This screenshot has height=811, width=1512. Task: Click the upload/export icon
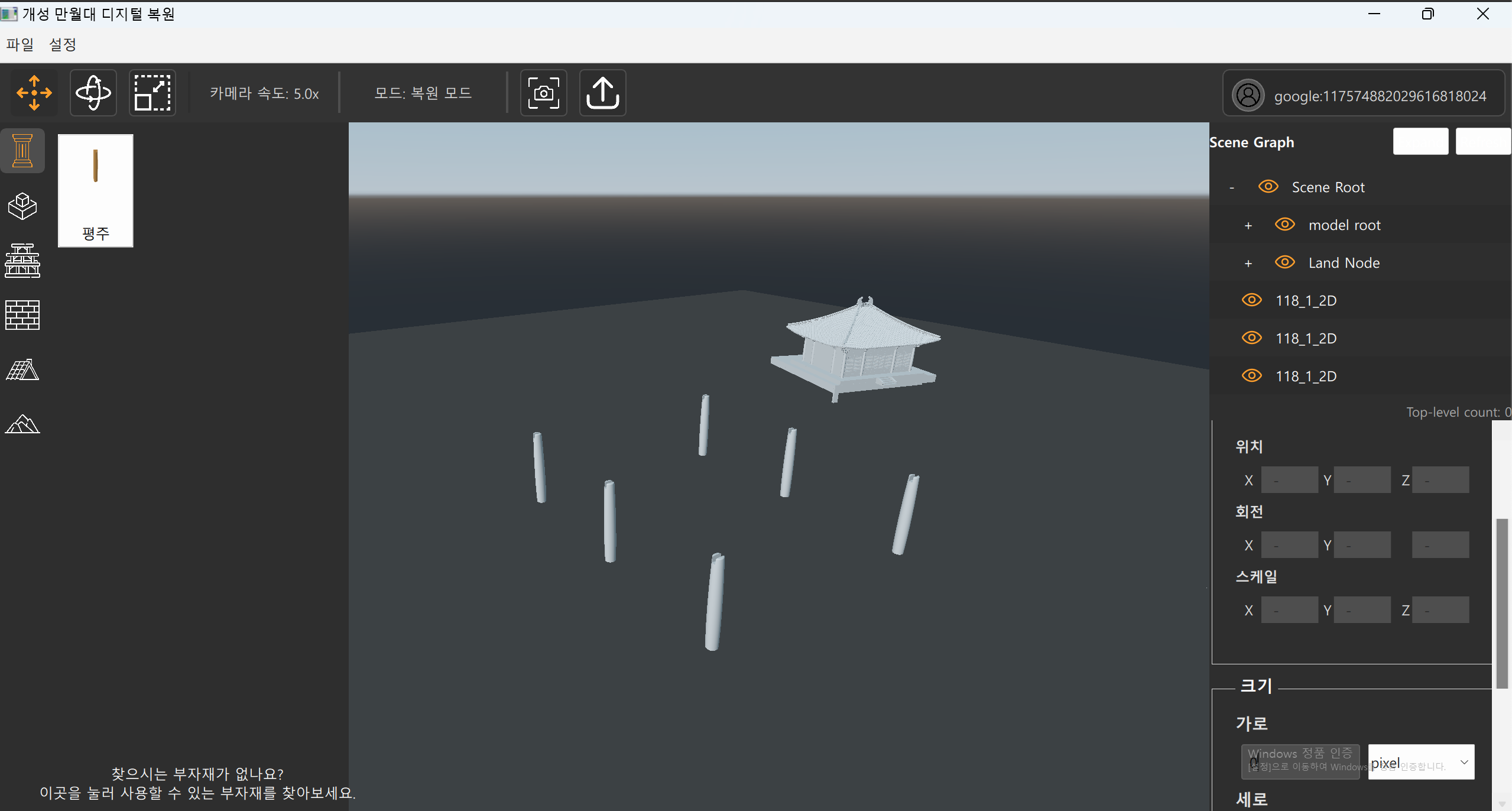pyautogui.click(x=602, y=93)
